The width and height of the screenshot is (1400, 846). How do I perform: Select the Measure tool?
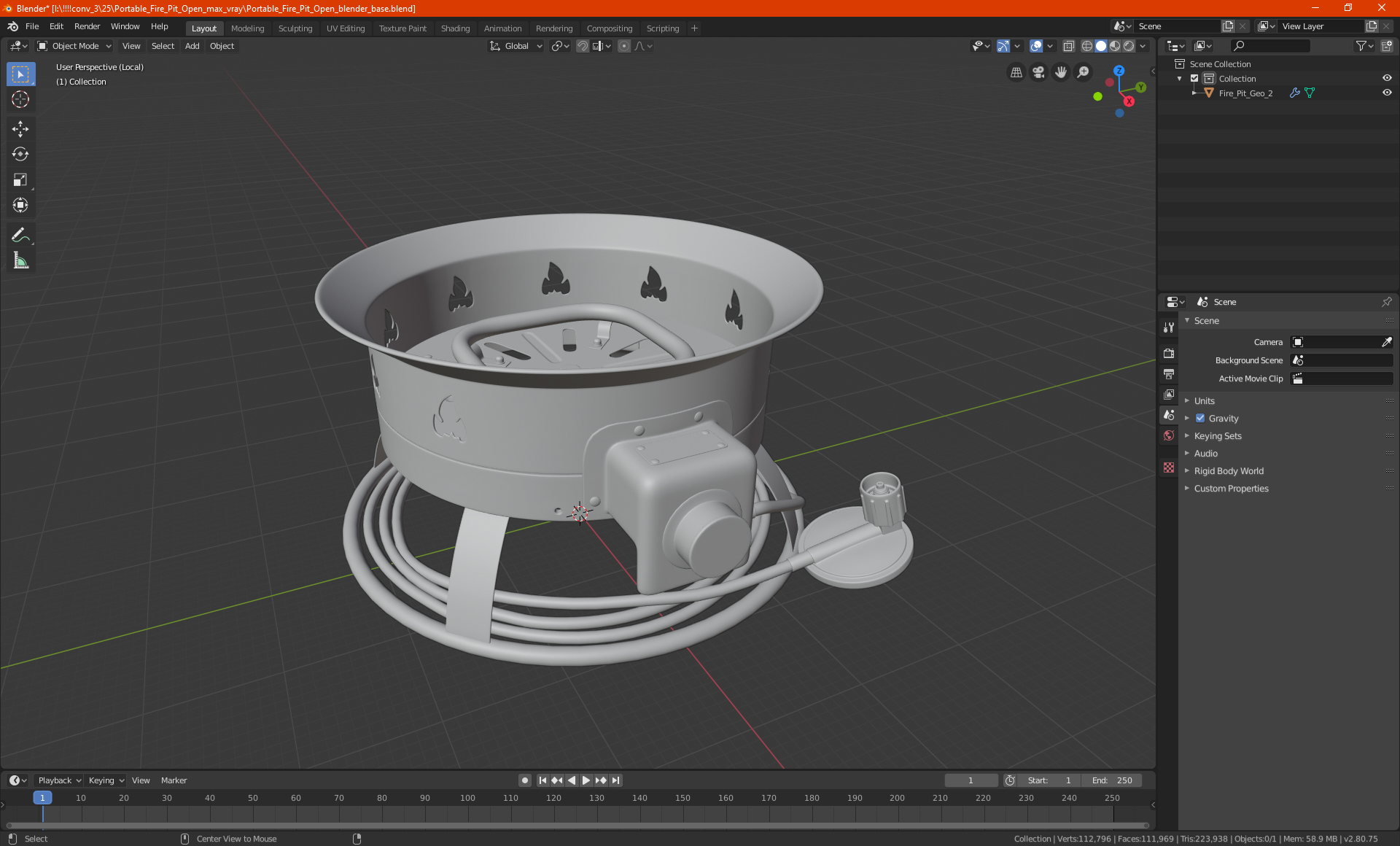pyautogui.click(x=20, y=260)
